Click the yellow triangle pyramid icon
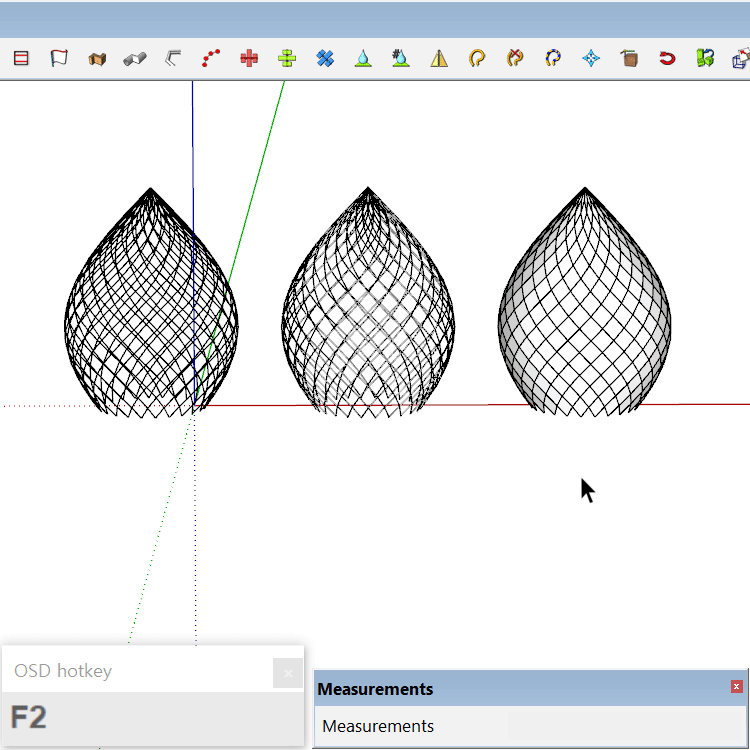The height and width of the screenshot is (750, 750). [439, 59]
